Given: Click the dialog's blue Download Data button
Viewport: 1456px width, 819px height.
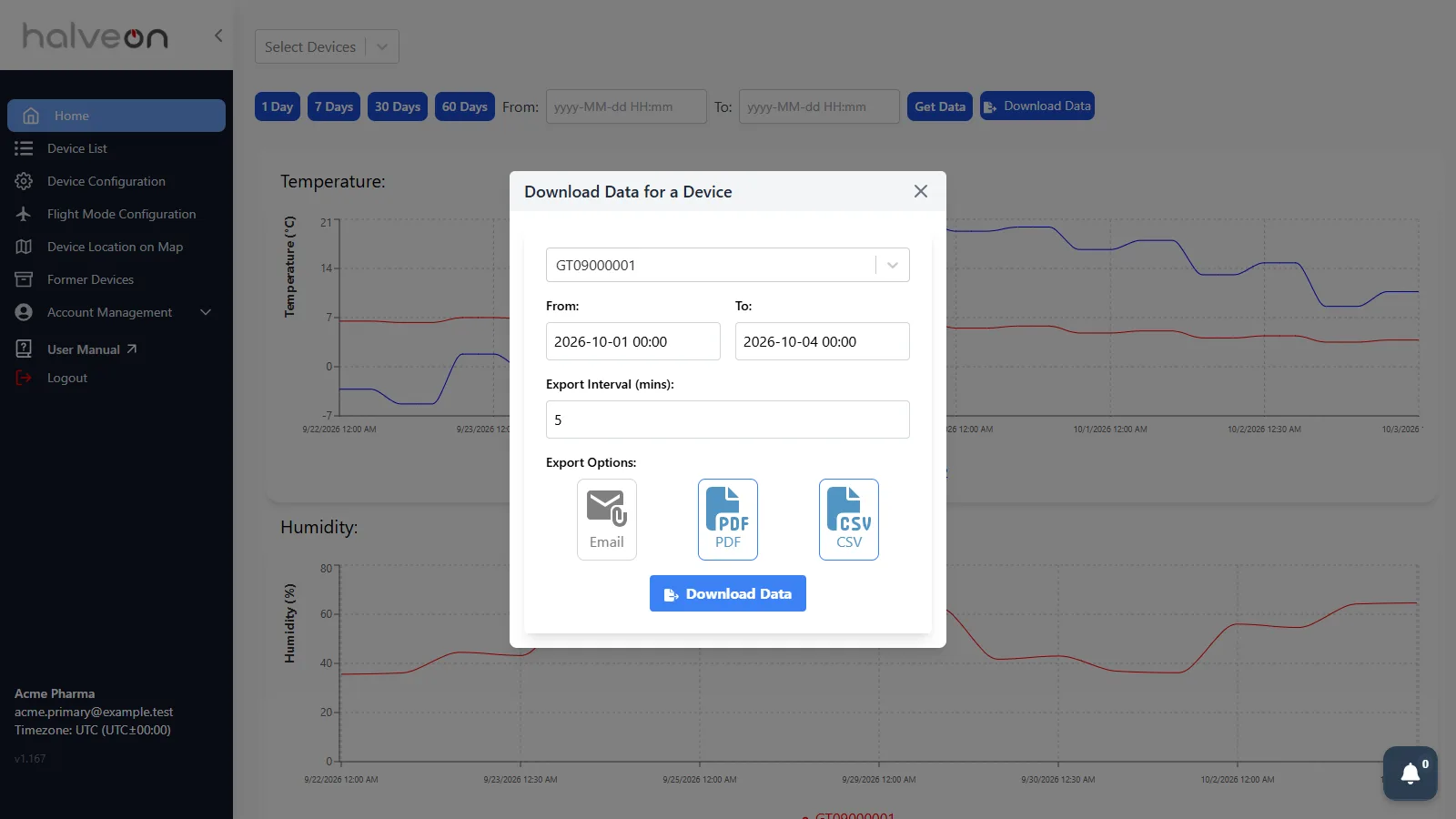Looking at the screenshot, I should click(728, 593).
